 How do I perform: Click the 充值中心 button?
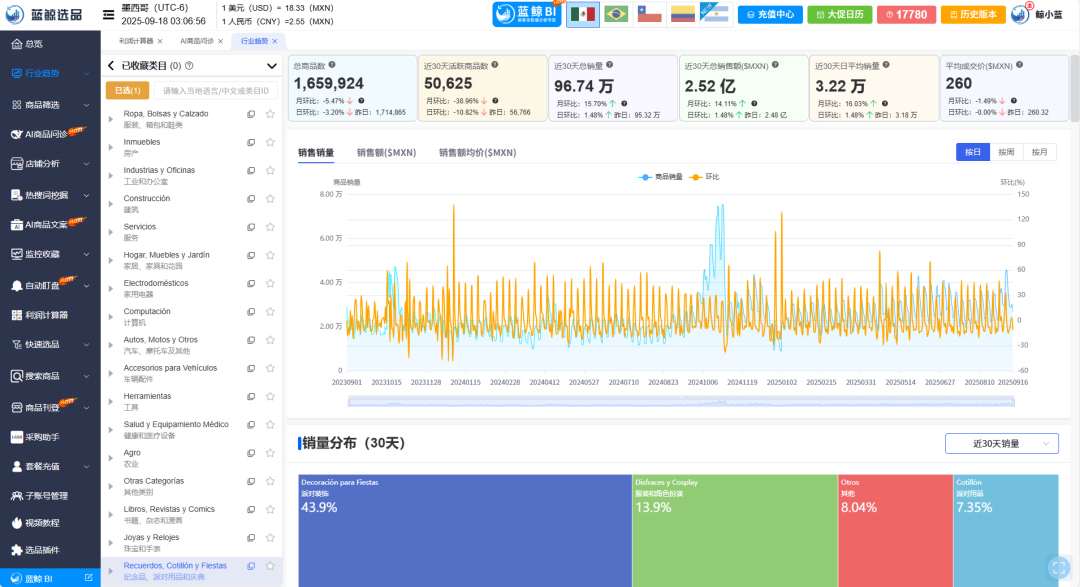(771, 14)
